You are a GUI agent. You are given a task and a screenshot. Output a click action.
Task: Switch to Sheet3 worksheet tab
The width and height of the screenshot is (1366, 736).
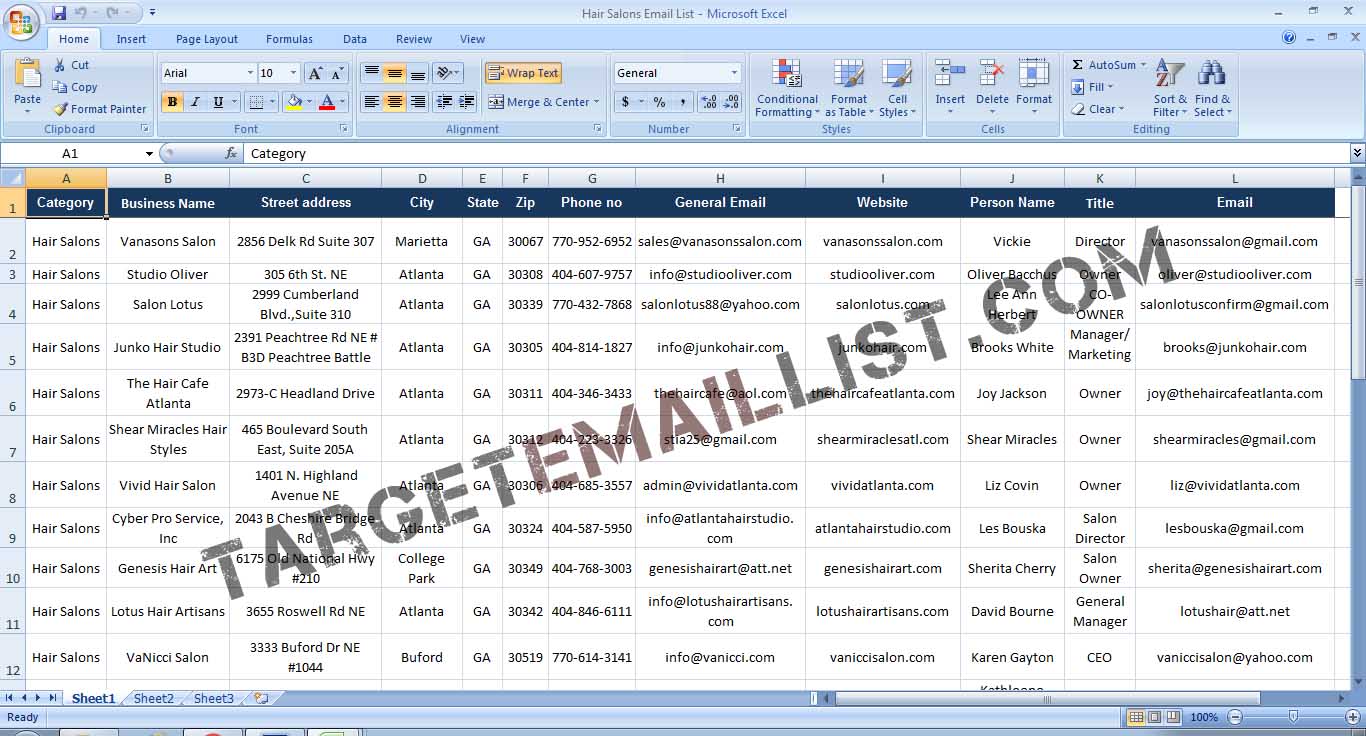pyautogui.click(x=214, y=699)
